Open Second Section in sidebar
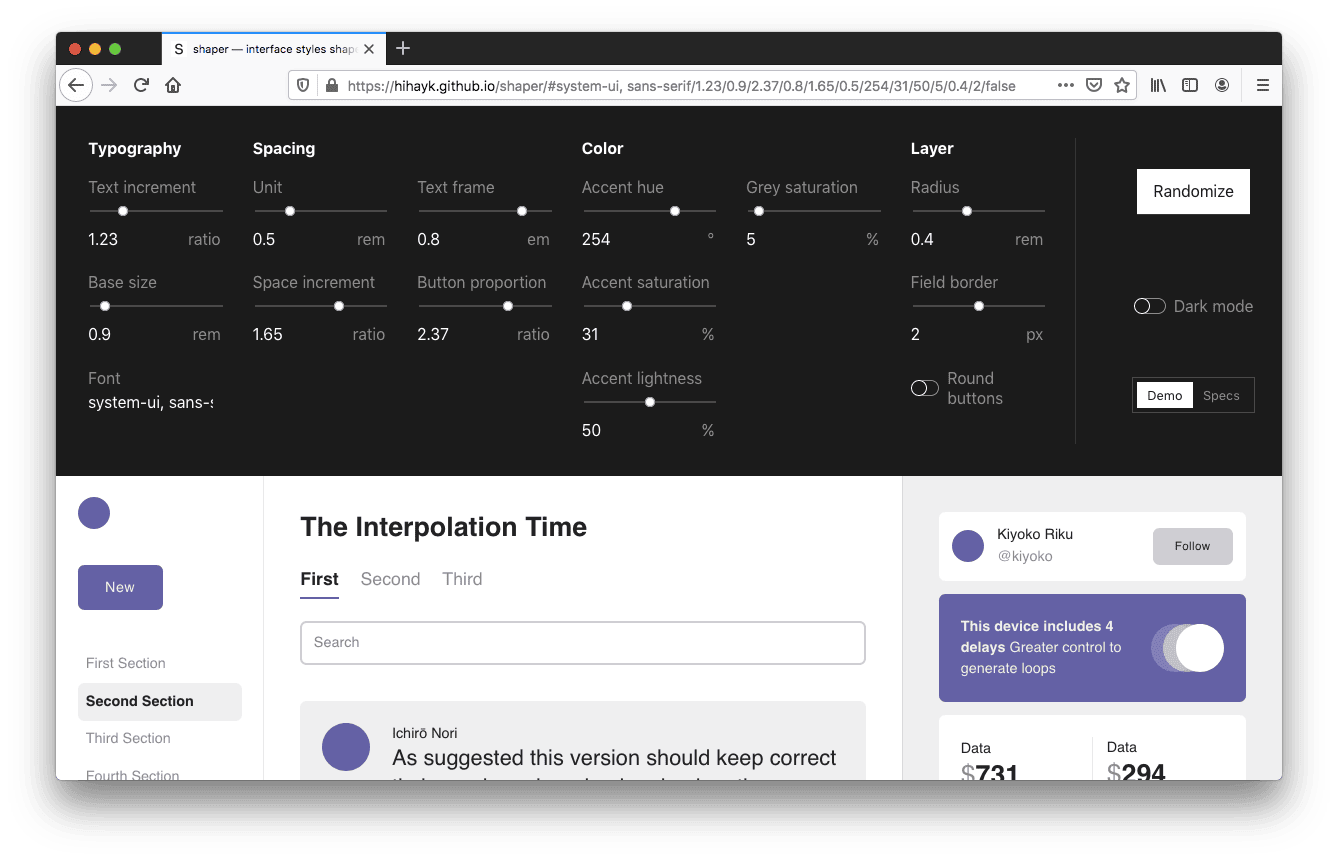Image resolution: width=1338 pixels, height=860 pixels. (x=160, y=701)
